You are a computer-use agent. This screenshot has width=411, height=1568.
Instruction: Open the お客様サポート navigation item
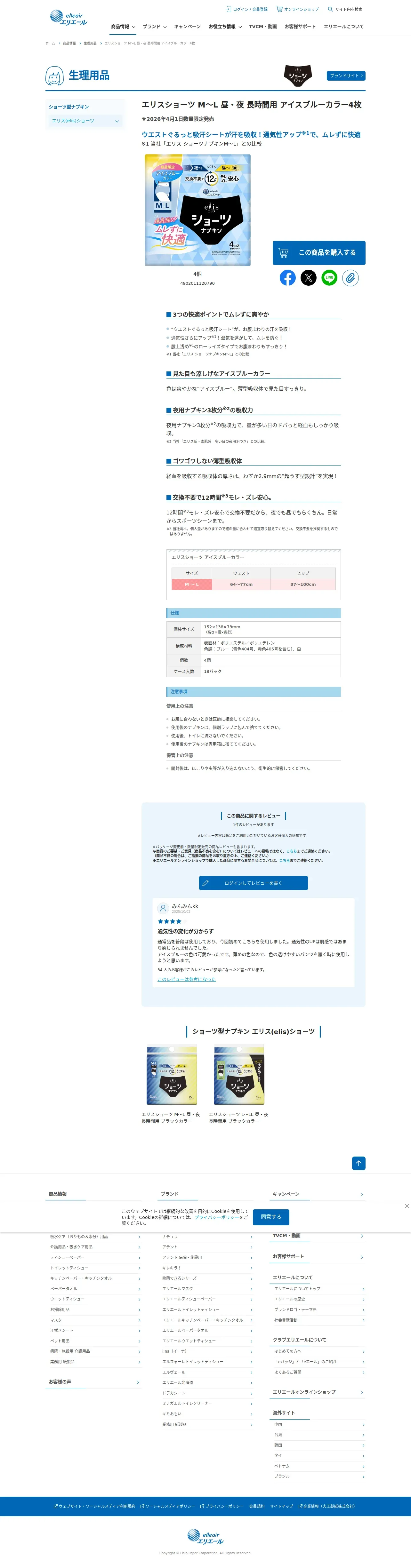[x=300, y=27]
